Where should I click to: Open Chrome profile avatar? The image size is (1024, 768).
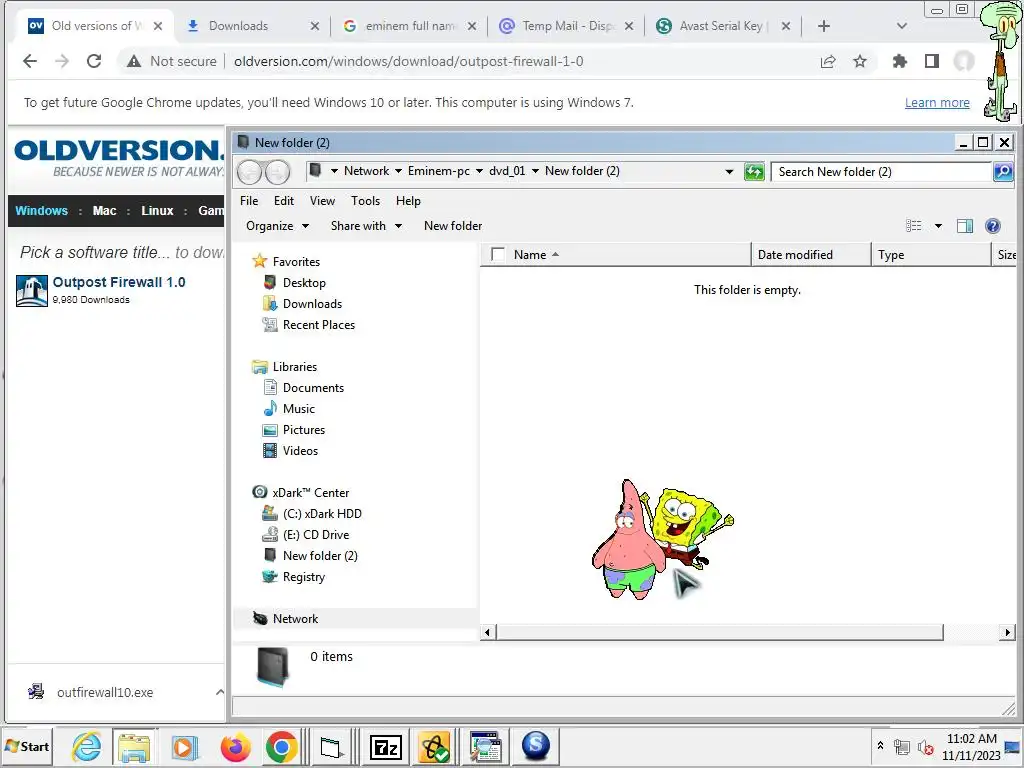pos(964,61)
